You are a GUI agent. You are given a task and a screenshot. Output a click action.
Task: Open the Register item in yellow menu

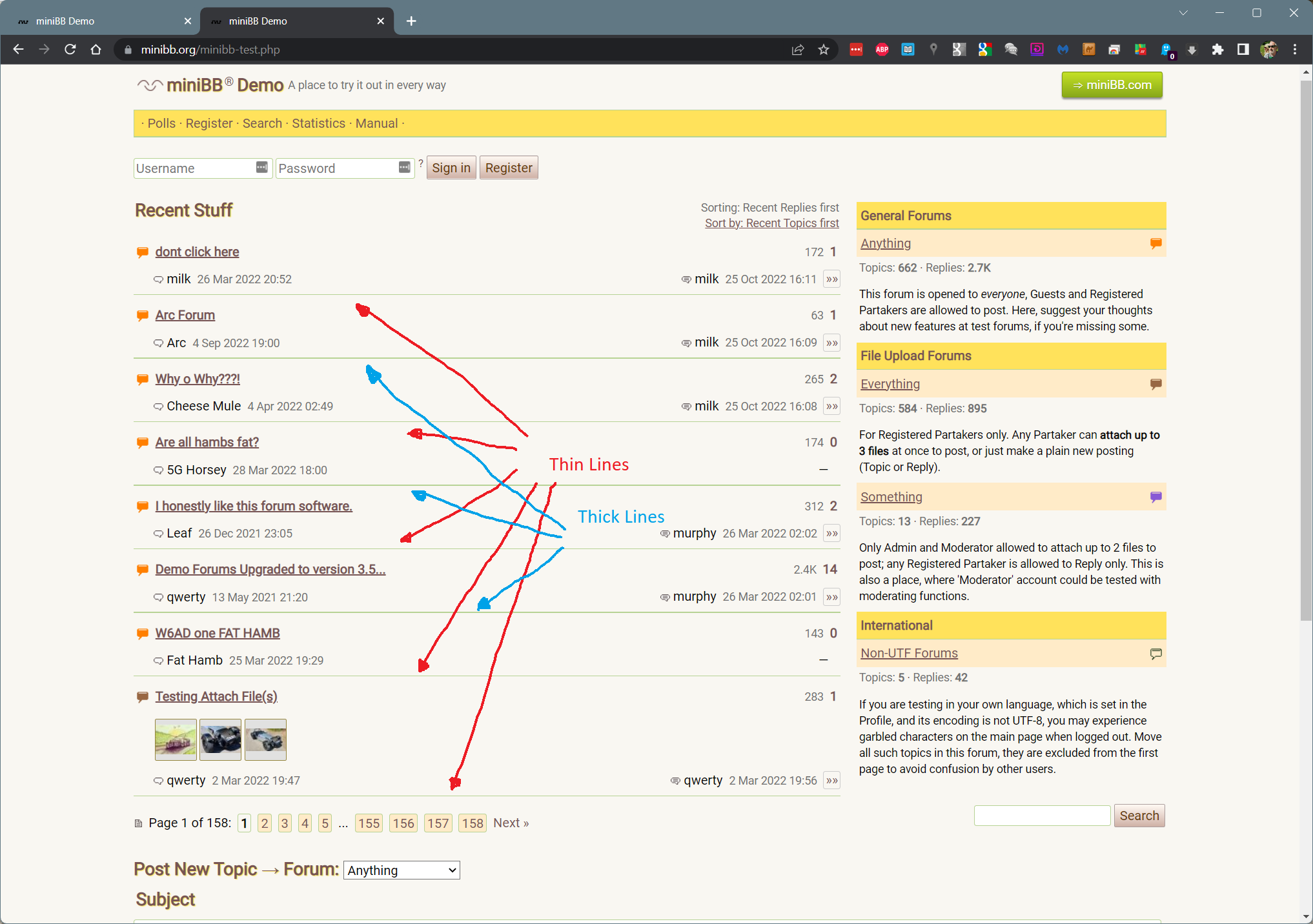(209, 123)
